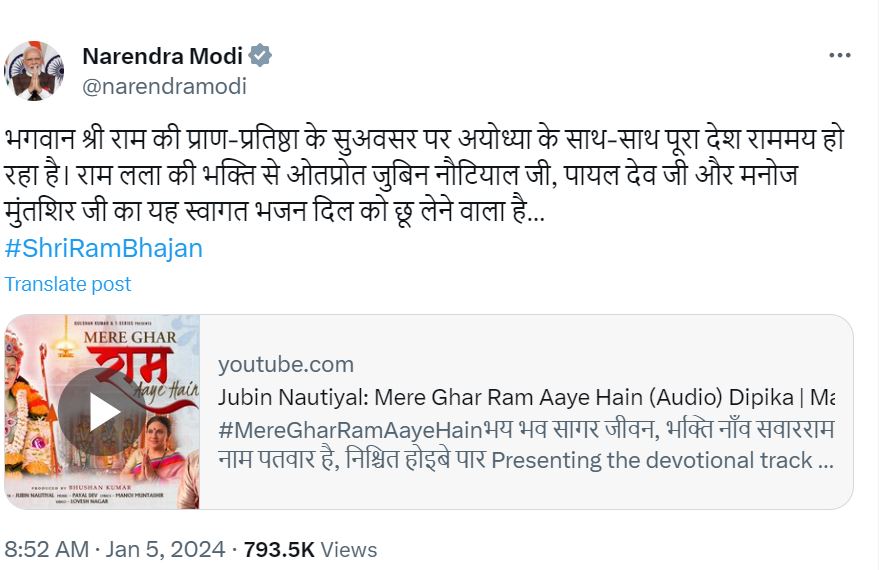Click the 8:52 AM timestamp
Image resolution: width=879 pixels, height=570 pixels.
point(47,549)
